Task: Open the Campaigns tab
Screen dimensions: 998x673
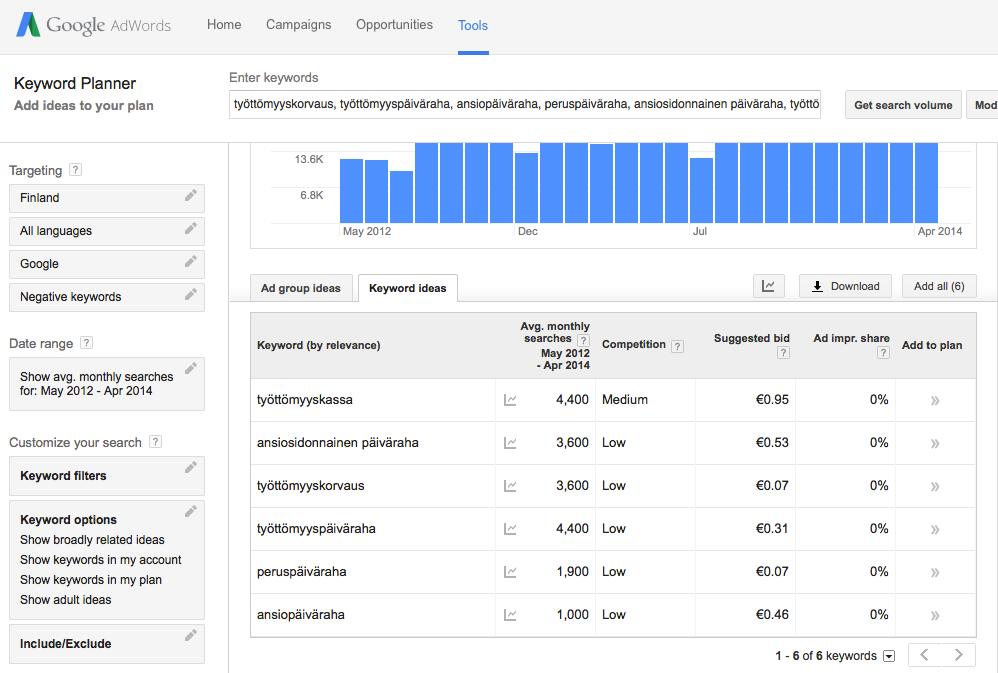Action: tap(299, 24)
